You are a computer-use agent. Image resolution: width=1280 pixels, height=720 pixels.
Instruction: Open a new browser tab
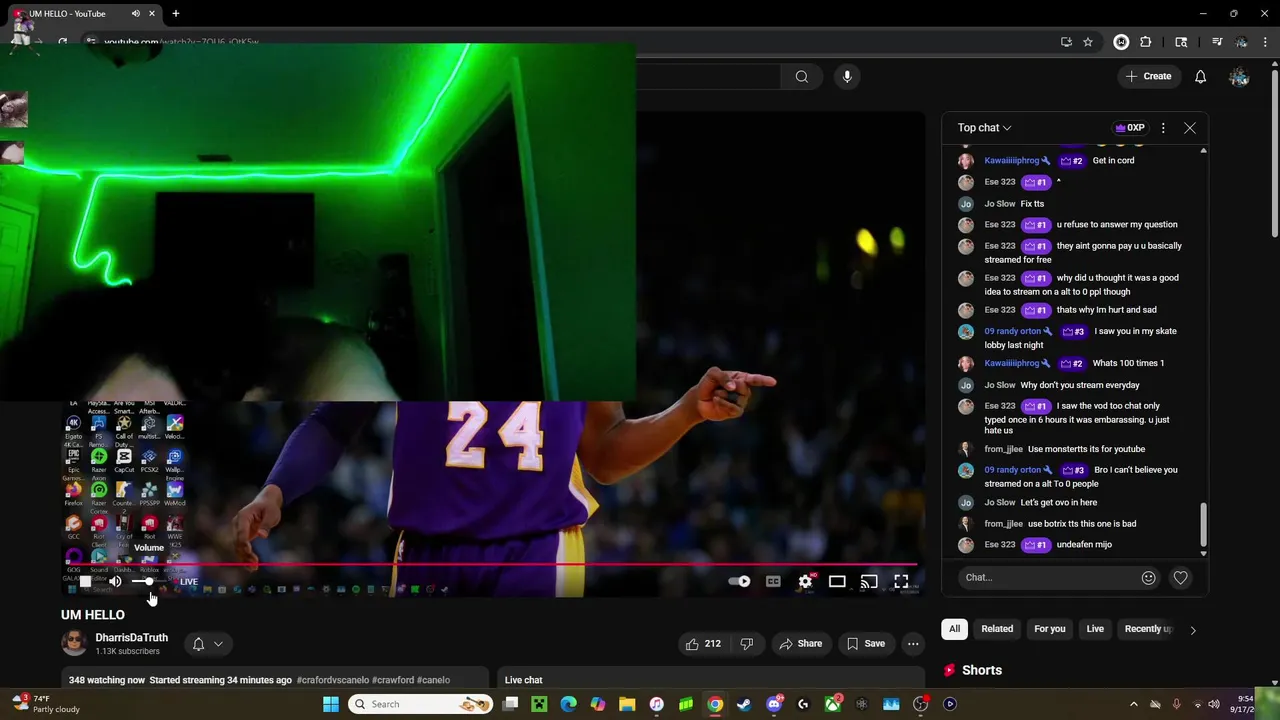pyautogui.click(x=176, y=14)
